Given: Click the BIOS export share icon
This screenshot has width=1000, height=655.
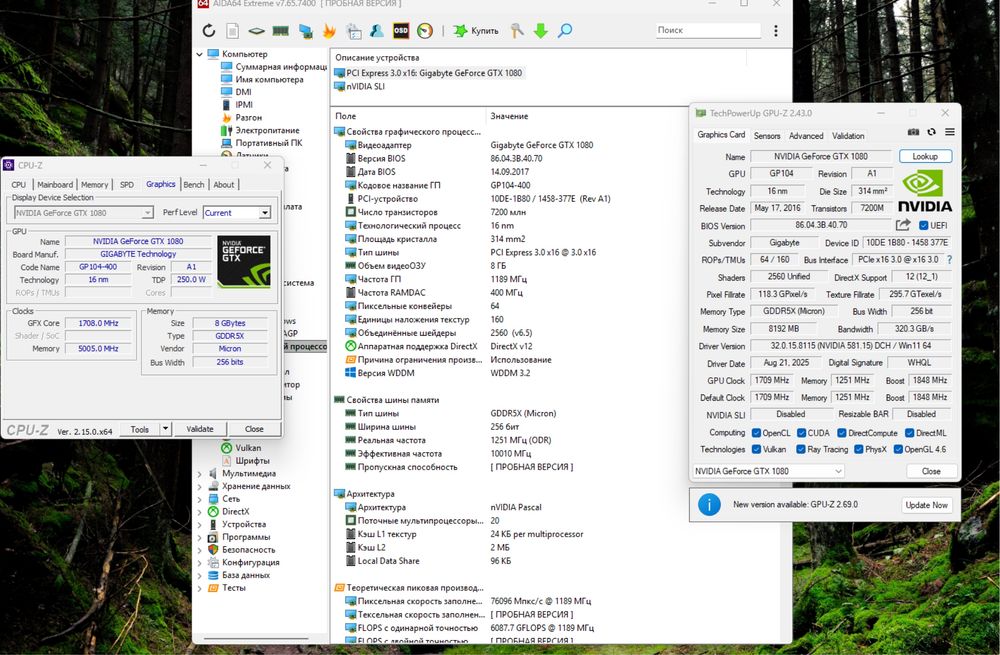Looking at the screenshot, I should point(903,225).
